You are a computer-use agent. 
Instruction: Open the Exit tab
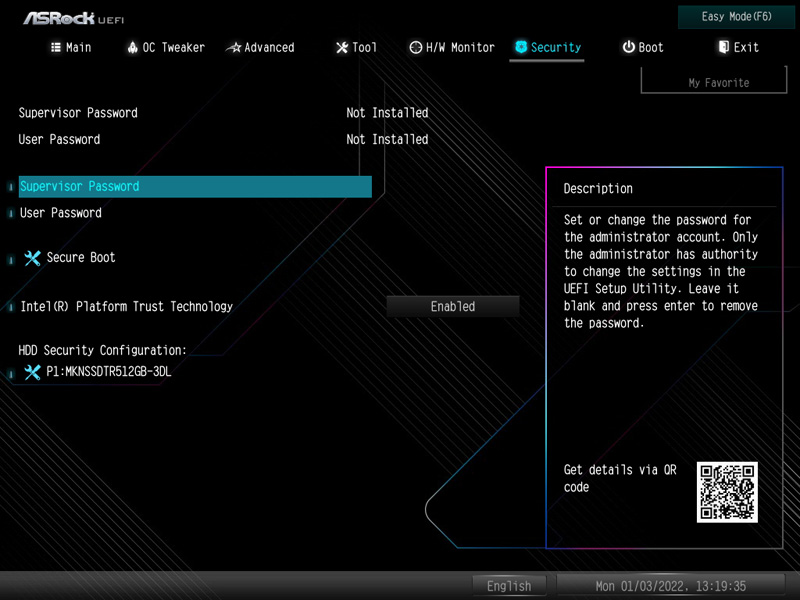click(738, 47)
